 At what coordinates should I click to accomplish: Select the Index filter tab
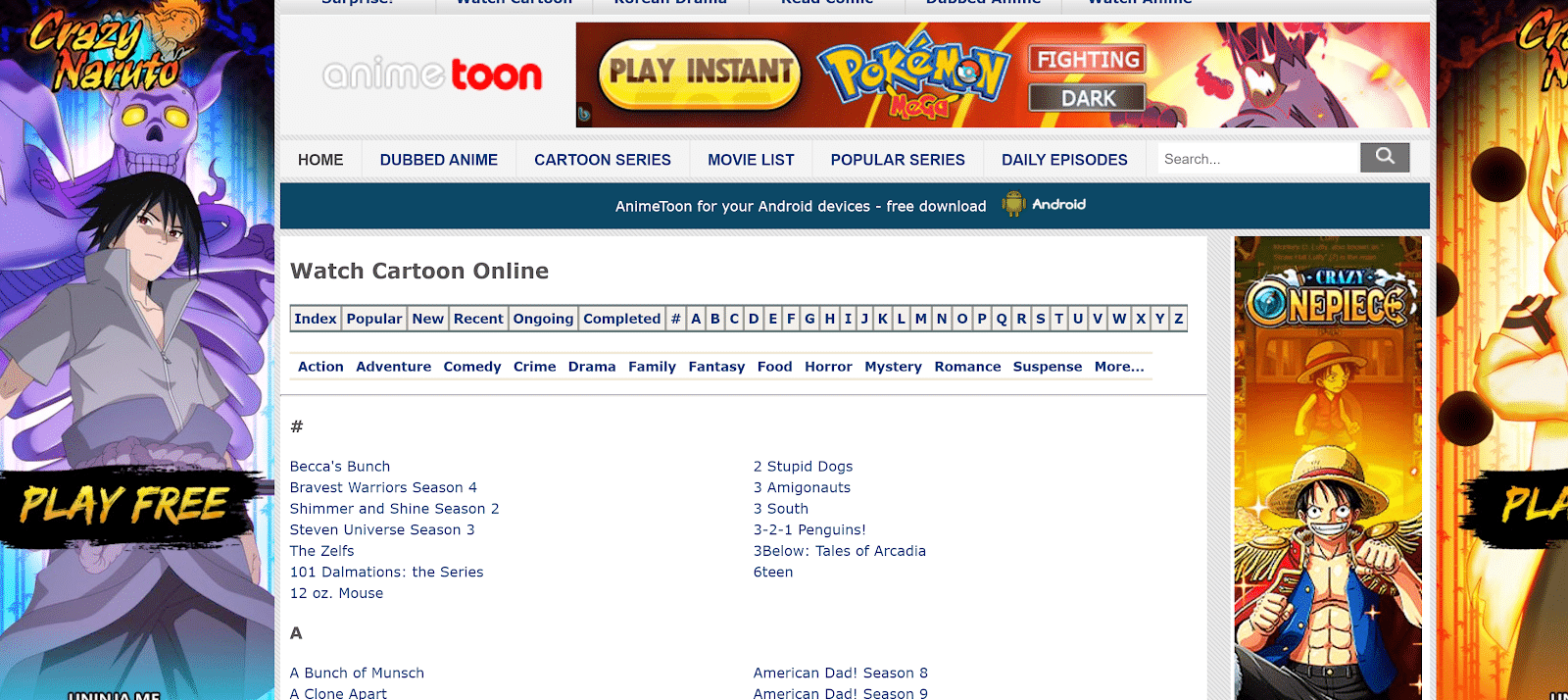click(316, 319)
